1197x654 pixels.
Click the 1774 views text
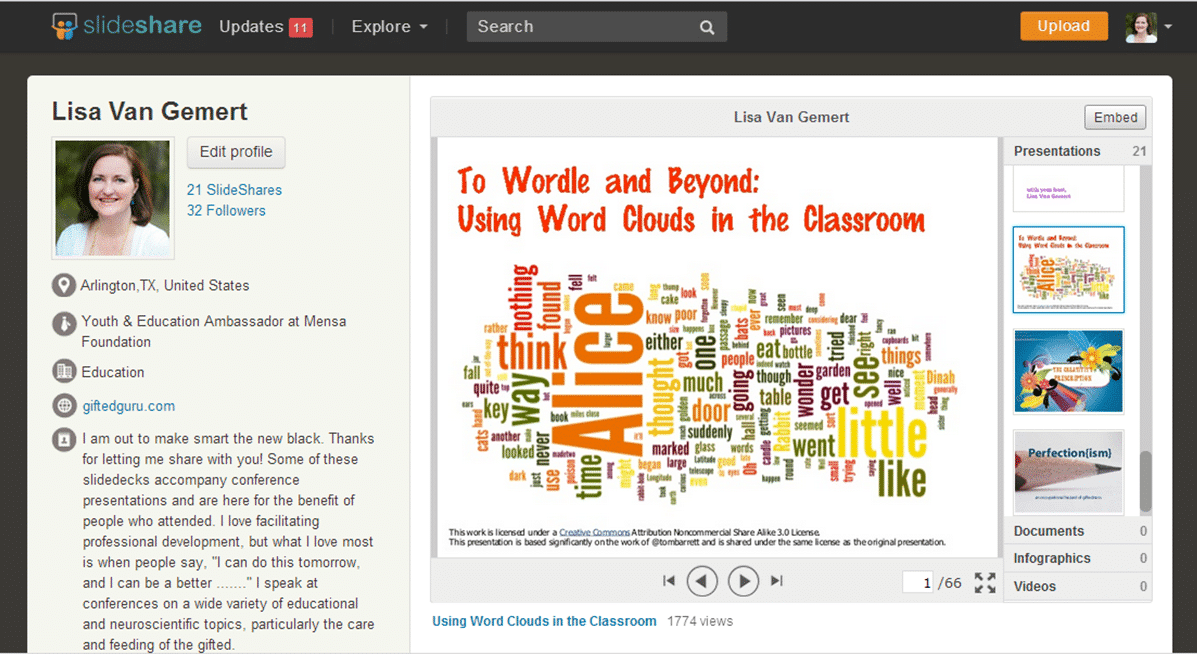(x=700, y=621)
